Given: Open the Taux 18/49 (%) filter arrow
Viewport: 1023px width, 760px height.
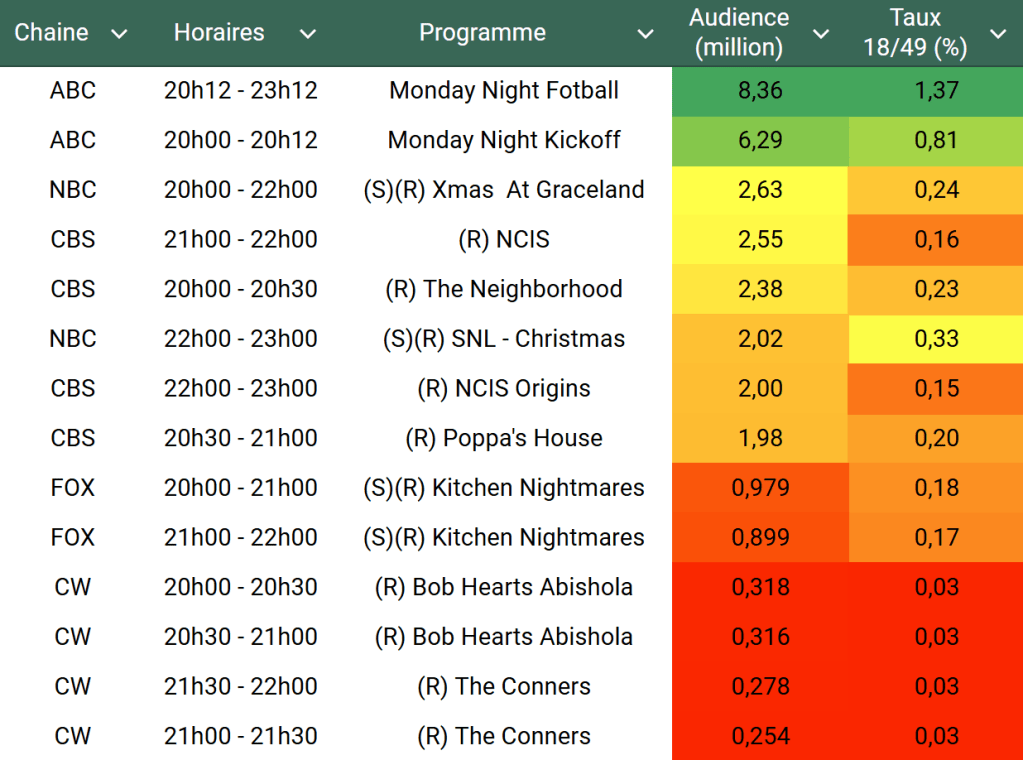Looking at the screenshot, I should 998,34.
